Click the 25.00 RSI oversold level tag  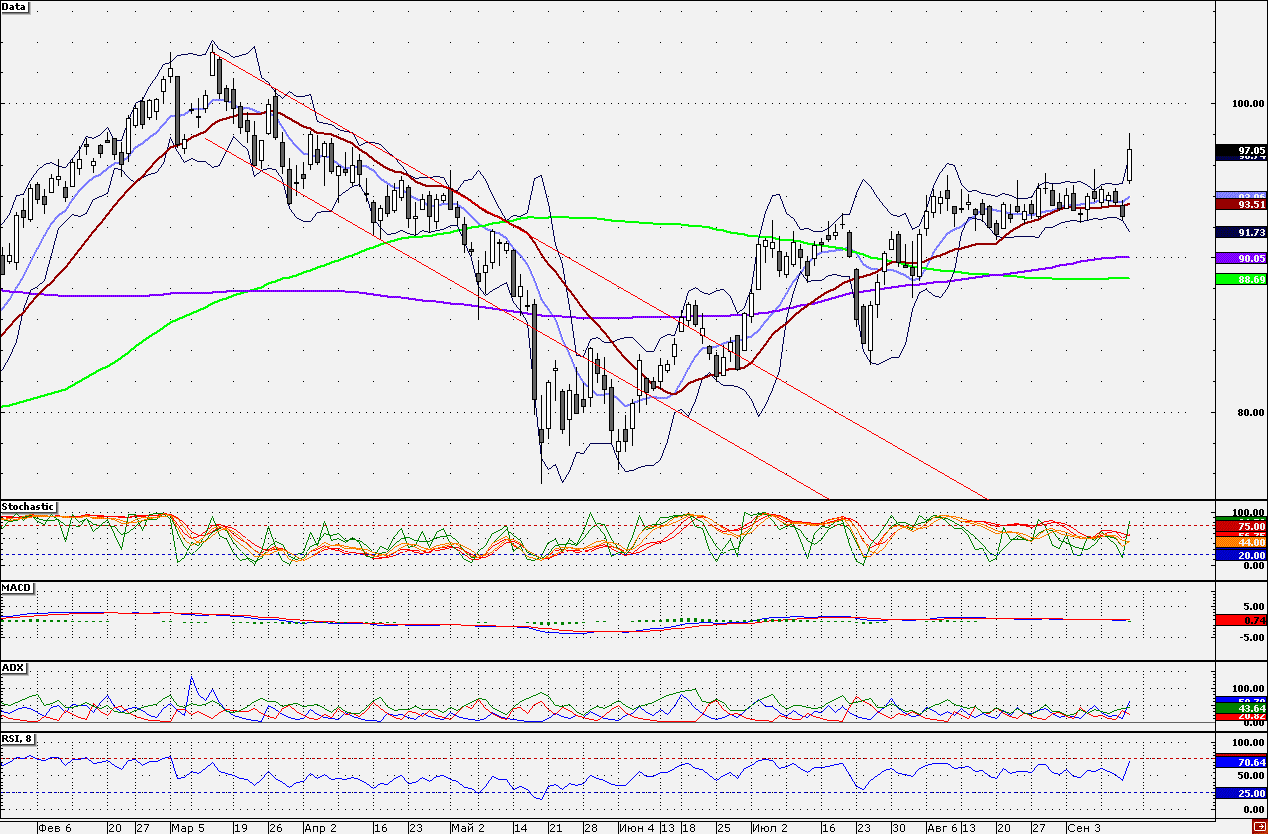click(1241, 794)
